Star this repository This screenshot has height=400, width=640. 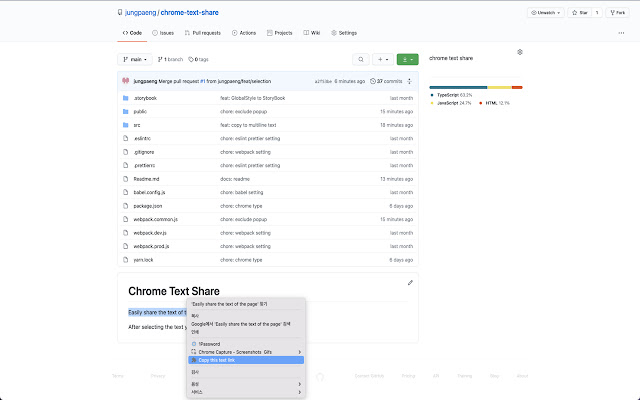[580, 13]
